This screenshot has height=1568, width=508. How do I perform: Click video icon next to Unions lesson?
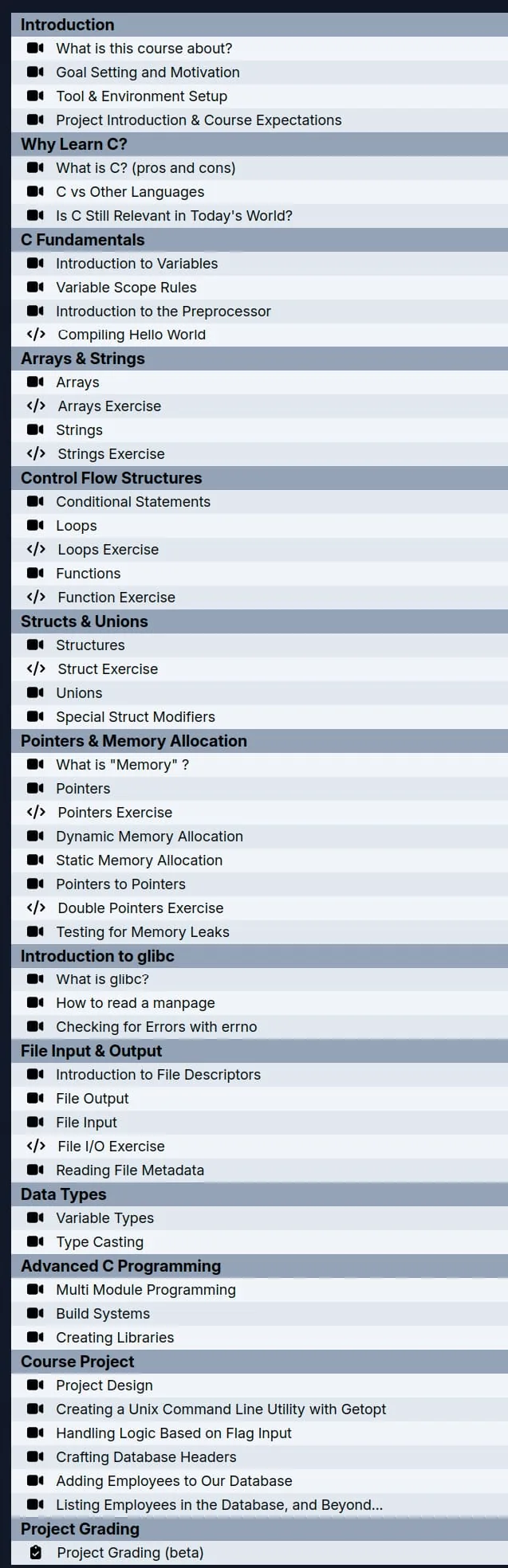coord(35,692)
